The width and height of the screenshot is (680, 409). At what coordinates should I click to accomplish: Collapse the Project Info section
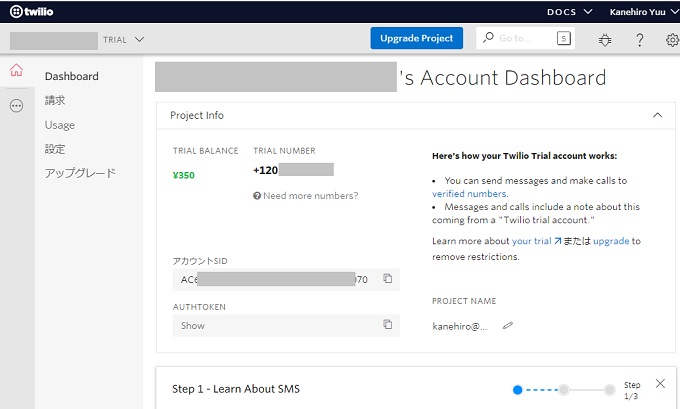coord(657,115)
